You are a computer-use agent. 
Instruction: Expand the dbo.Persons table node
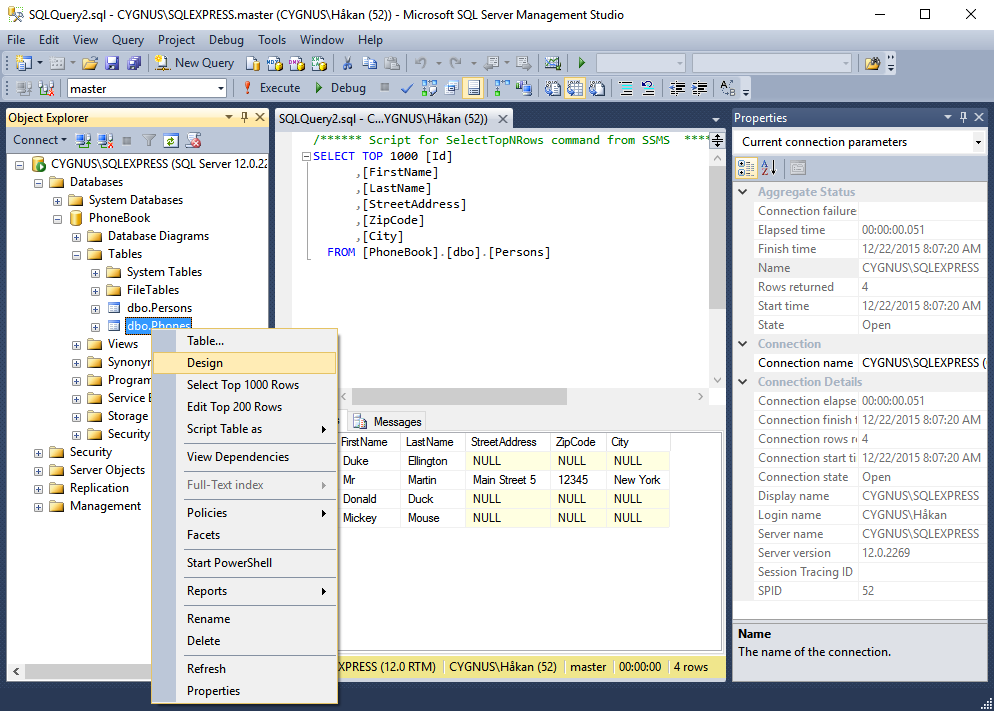tap(95, 309)
